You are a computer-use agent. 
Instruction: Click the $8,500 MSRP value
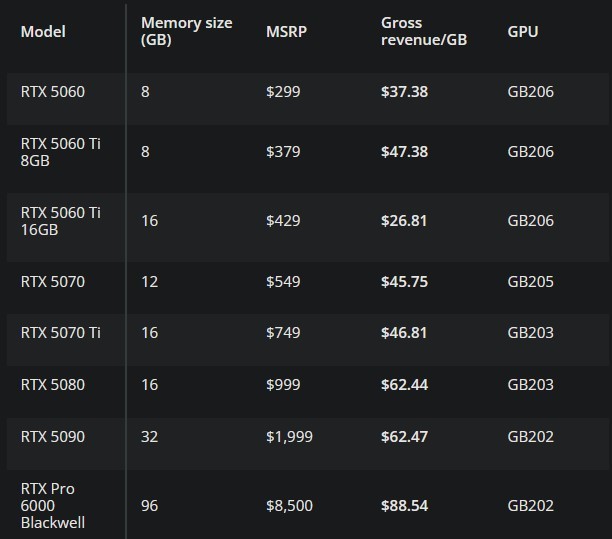point(289,506)
